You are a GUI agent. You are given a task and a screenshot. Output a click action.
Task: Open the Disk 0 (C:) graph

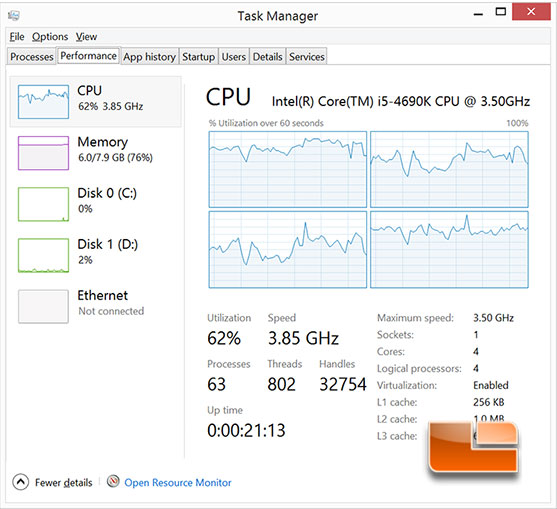[43, 204]
